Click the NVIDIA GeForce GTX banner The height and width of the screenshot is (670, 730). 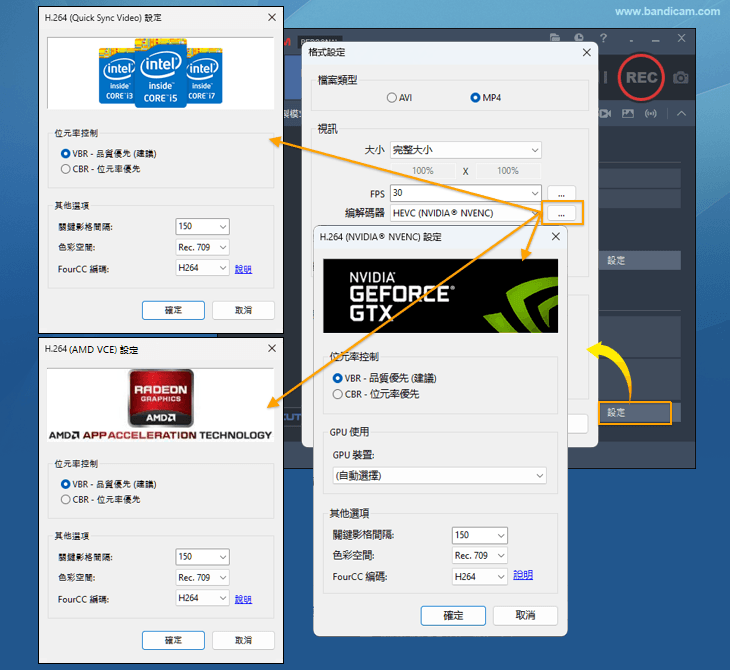tap(440, 296)
